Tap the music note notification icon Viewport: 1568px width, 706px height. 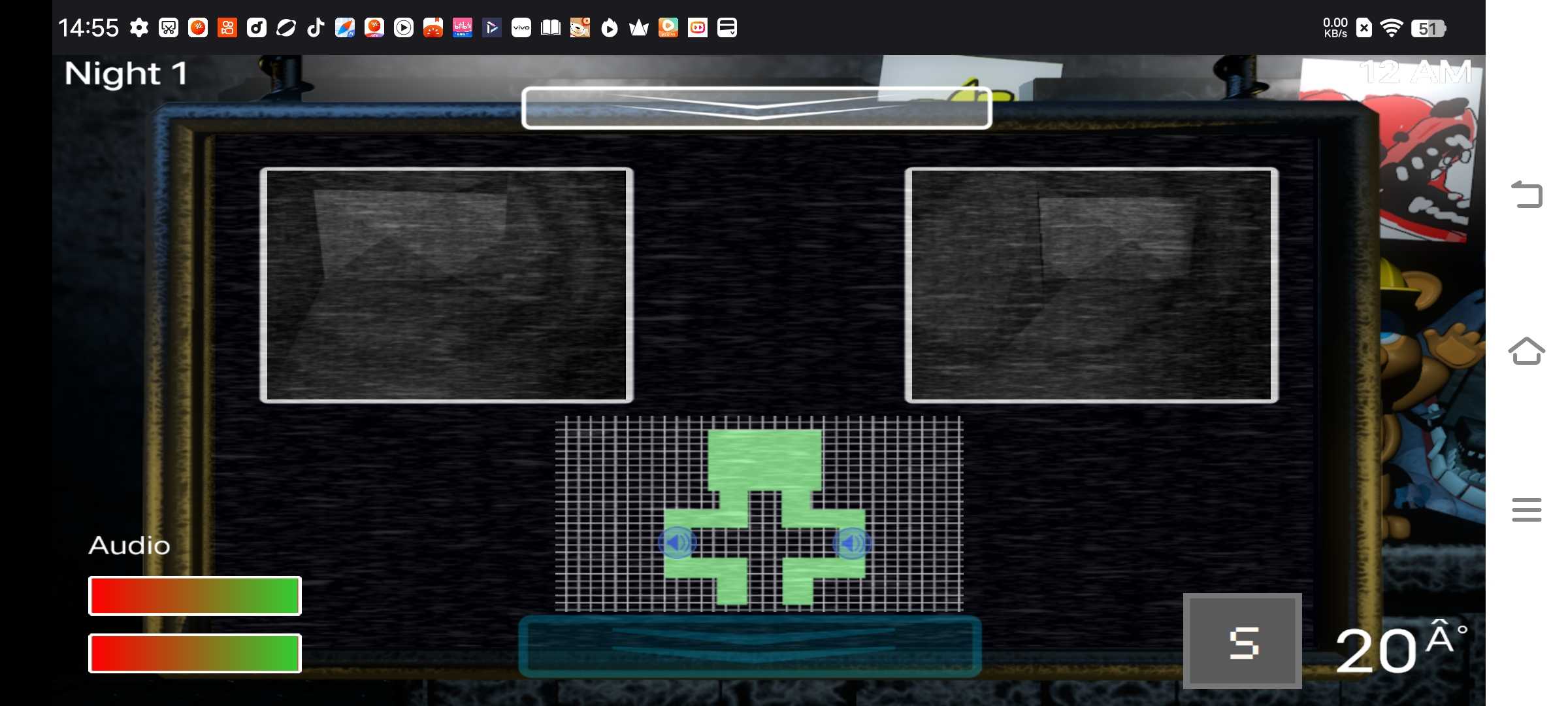[x=257, y=27]
